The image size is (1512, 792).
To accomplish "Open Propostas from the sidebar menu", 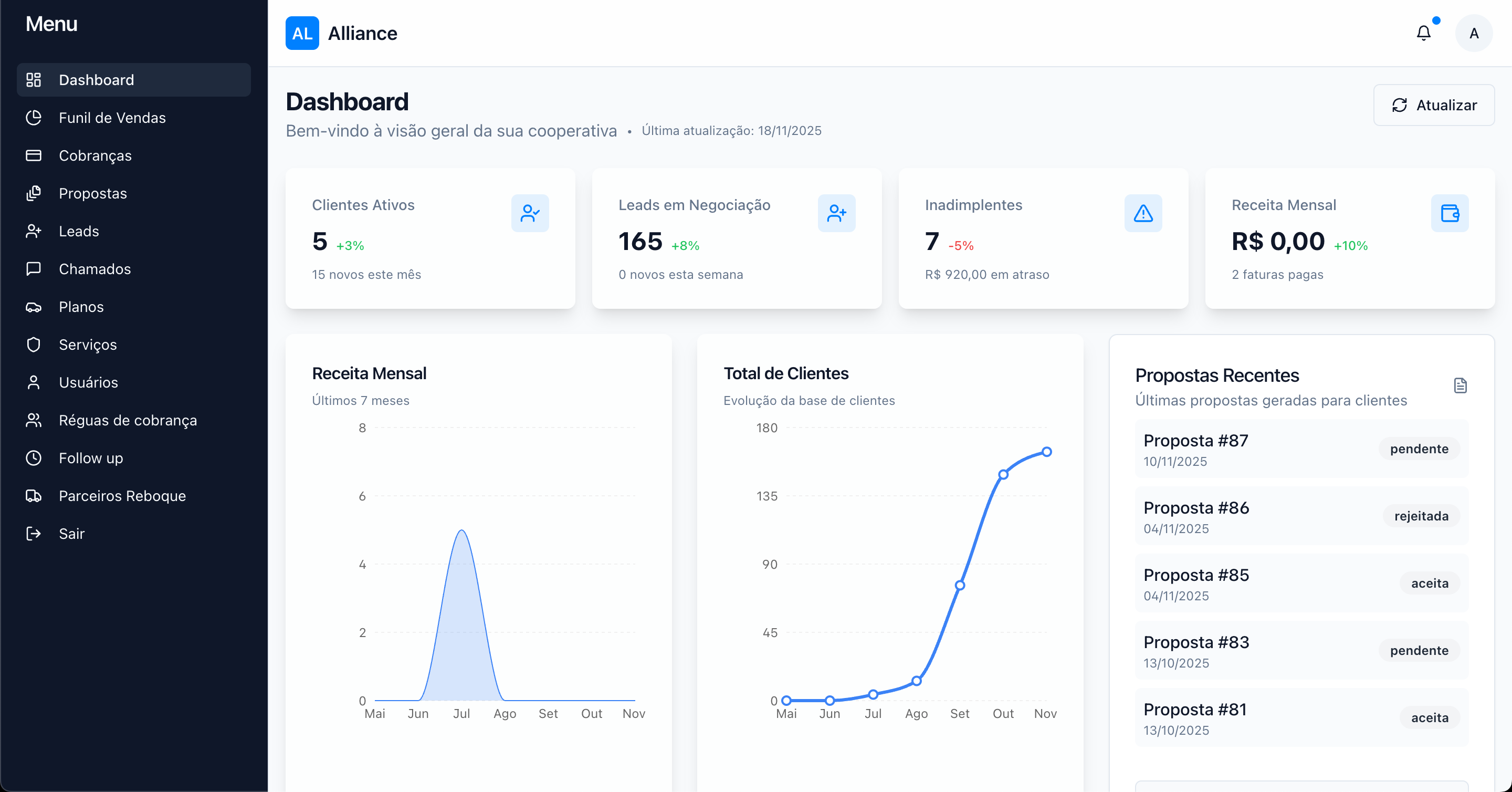I will 93,193.
